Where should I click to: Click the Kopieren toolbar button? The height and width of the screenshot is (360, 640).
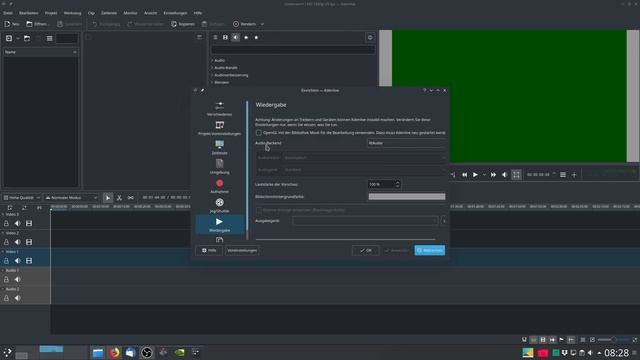[x=183, y=24]
